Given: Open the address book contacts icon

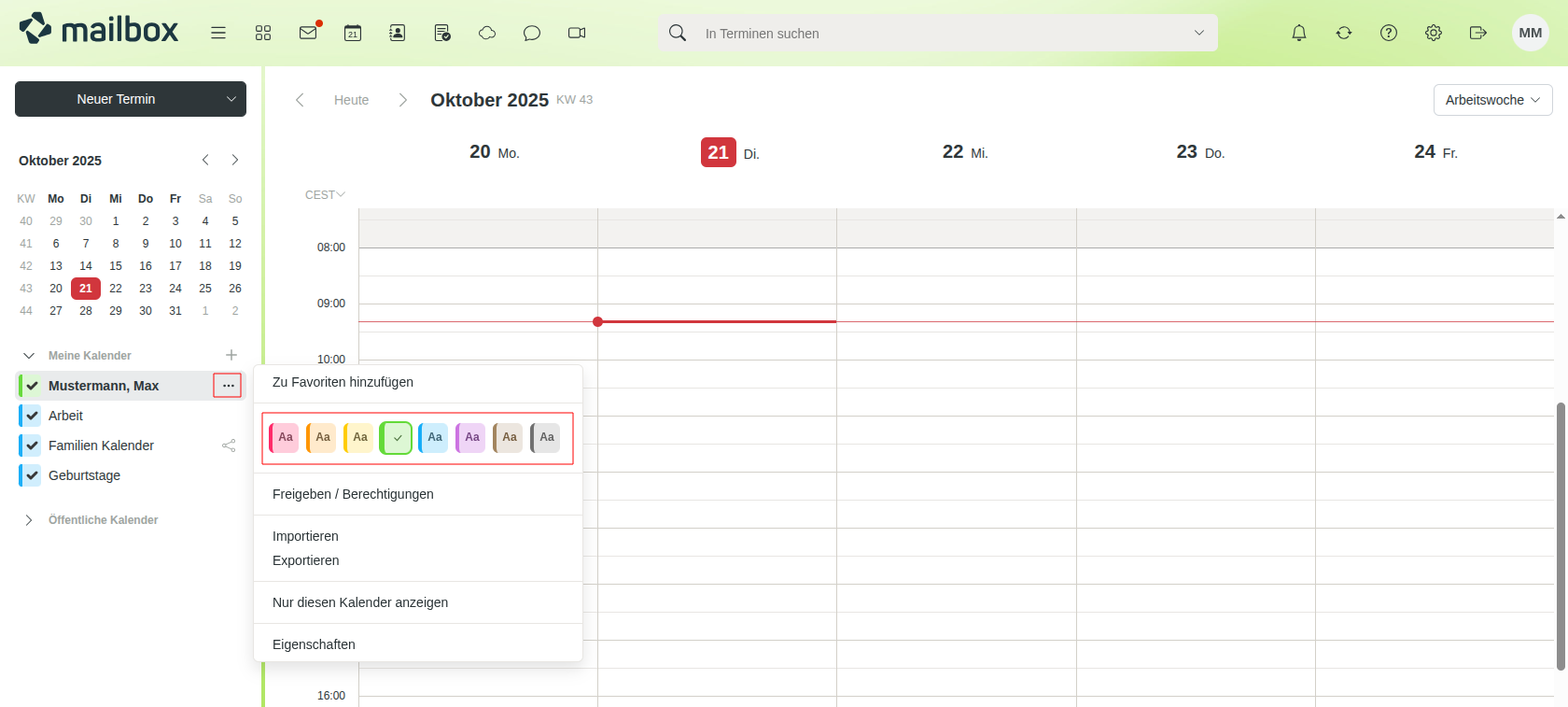Looking at the screenshot, I should pyautogui.click(x=398, y=33).
